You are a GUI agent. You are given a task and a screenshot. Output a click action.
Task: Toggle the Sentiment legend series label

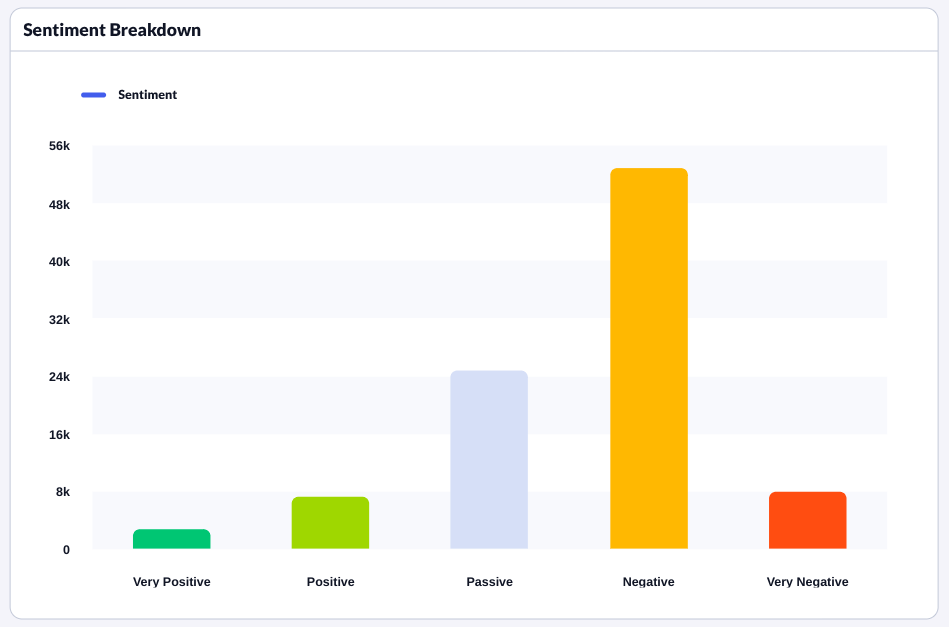pyautogui.click(x=147, y=95)
